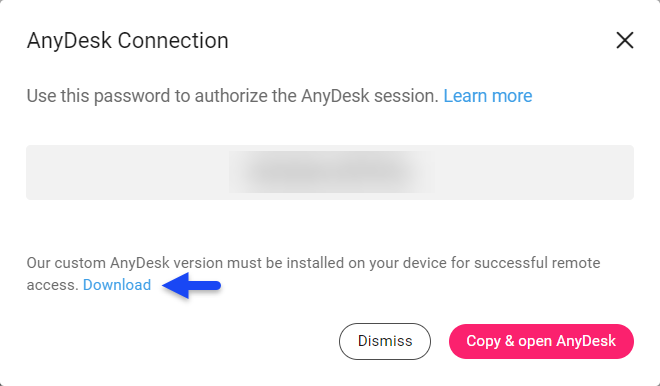Exit the dialog using the close cross
Viewport: 660px width, 386px height.
625,40
